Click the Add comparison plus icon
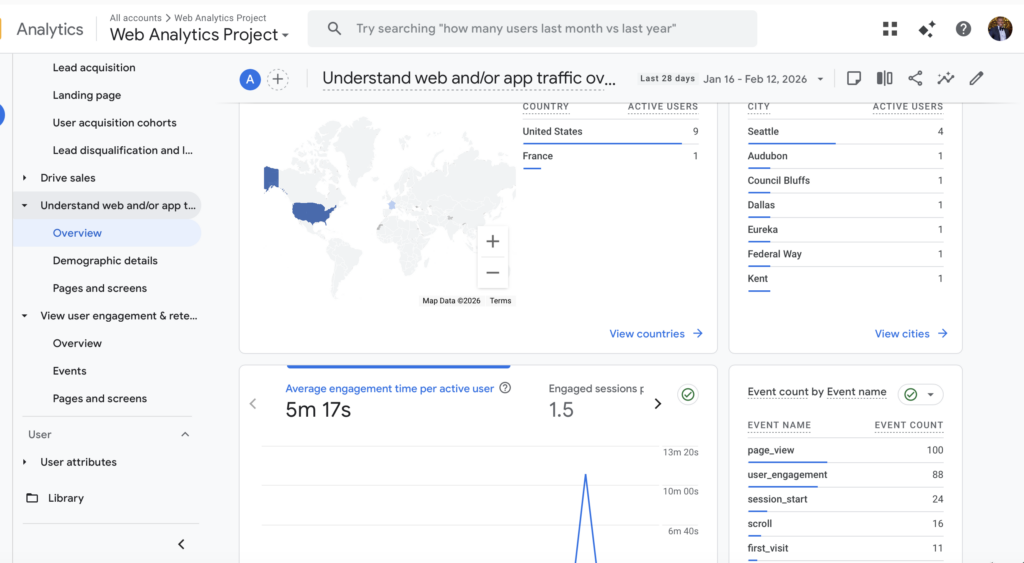 (278, 80)
